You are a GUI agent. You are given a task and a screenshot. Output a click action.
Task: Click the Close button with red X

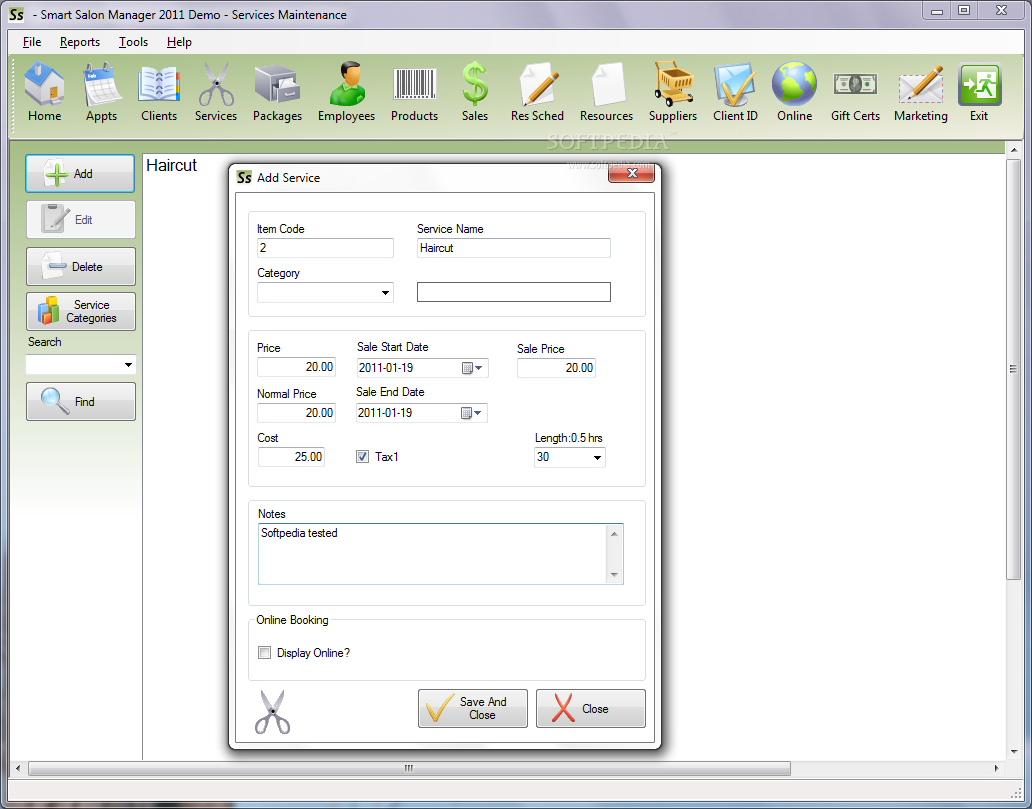point(590,708)
